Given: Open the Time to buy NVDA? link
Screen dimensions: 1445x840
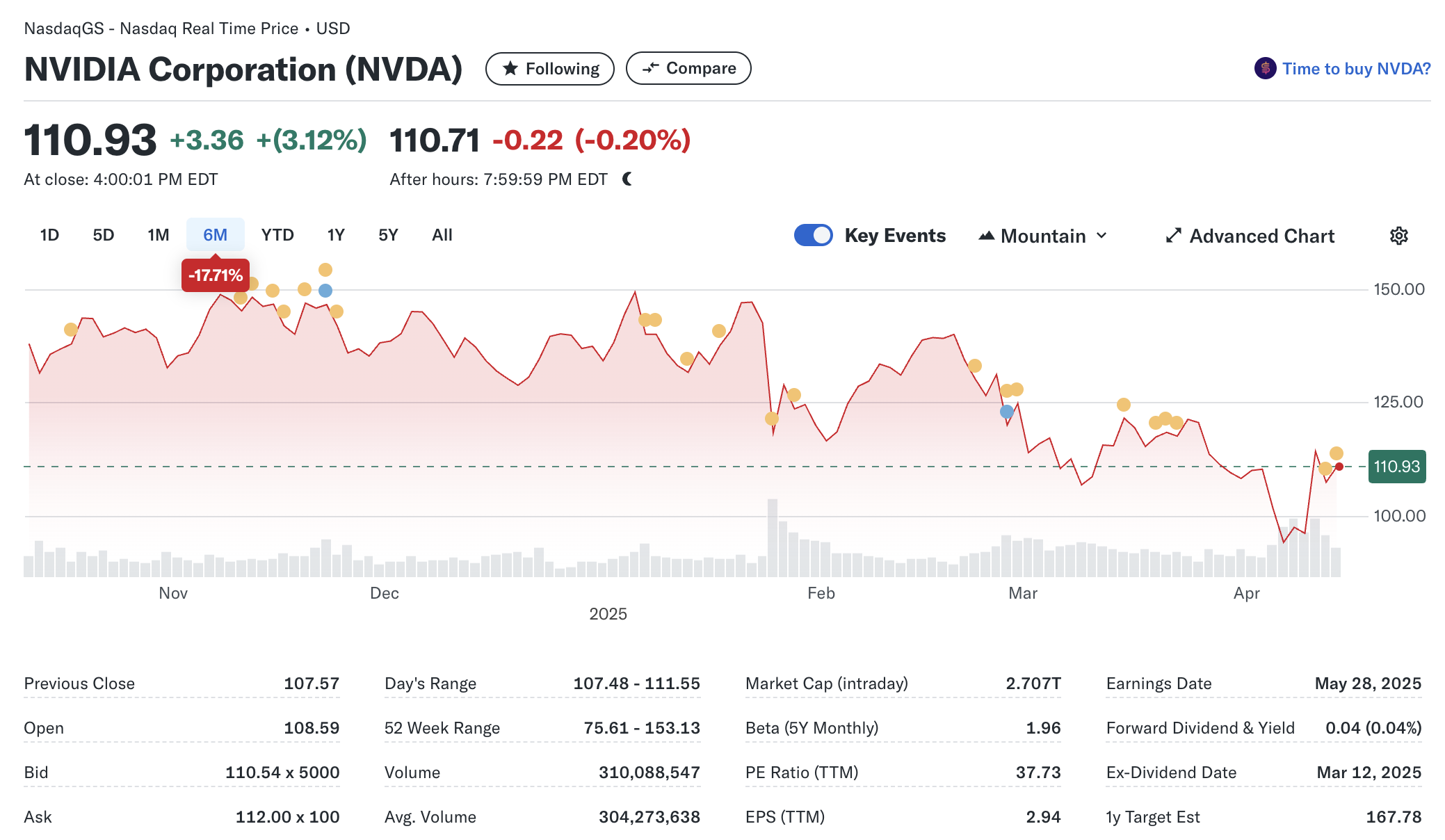Looking at the screenshot, I should click(x=1356, y=68).
